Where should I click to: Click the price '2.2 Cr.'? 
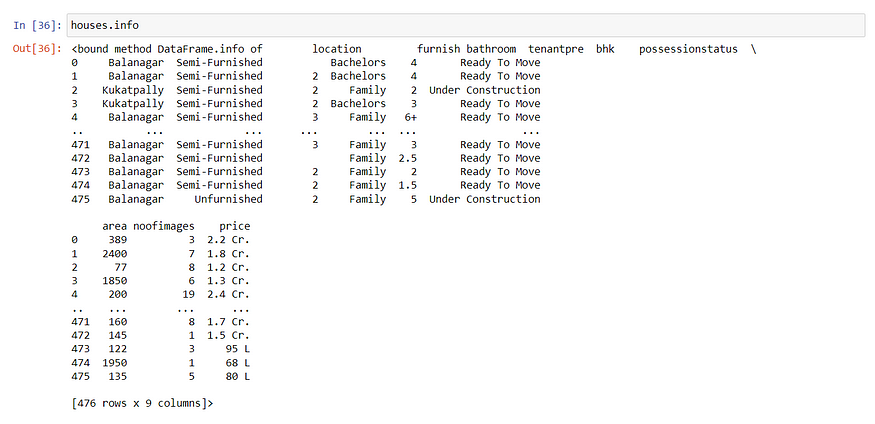[x=228, y=240]
